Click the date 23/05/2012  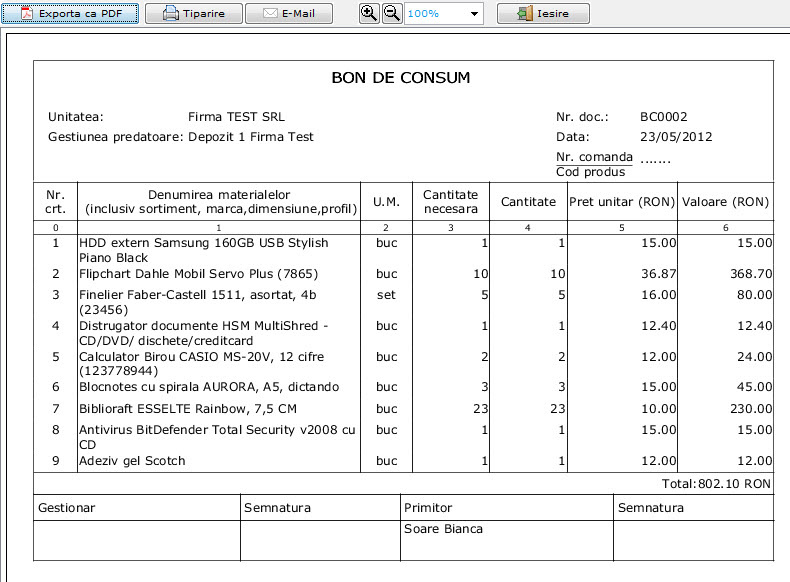(x=676, y=137)
